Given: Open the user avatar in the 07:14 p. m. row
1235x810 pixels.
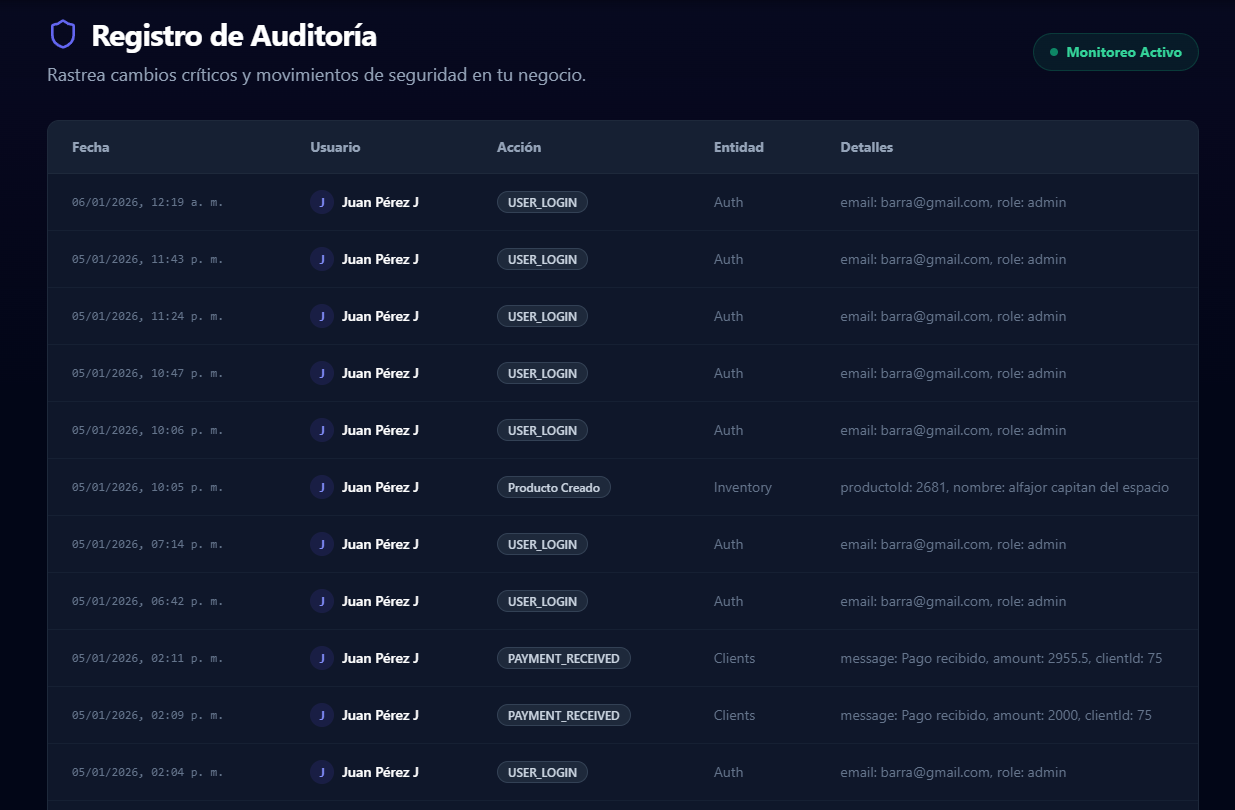Looking at the screenshot, I should 321,544.
